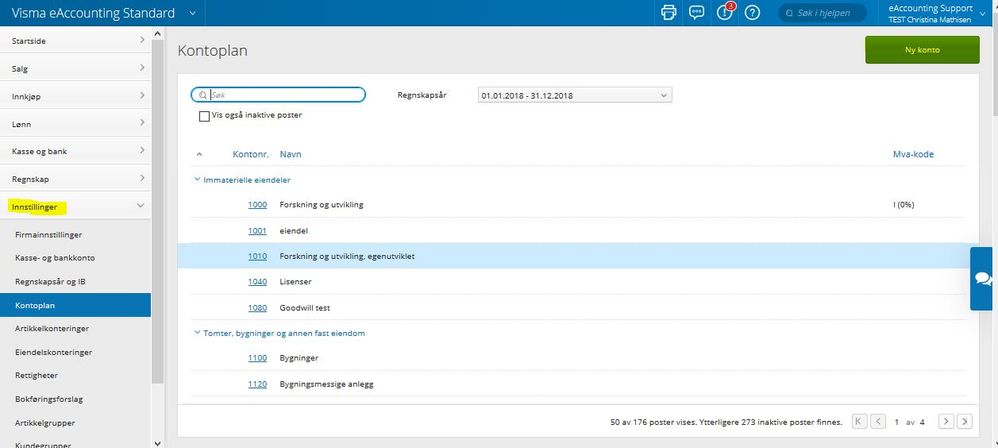Viewport: 998px width, 448px height.
Task: Click the 'Goodwill test' account name
Action: (x=304, y=308)
